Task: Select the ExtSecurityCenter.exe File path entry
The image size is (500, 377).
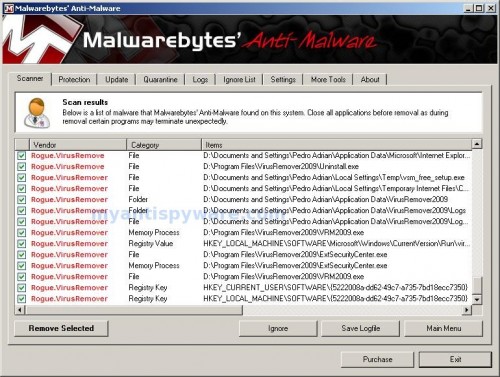Action: 295,255
